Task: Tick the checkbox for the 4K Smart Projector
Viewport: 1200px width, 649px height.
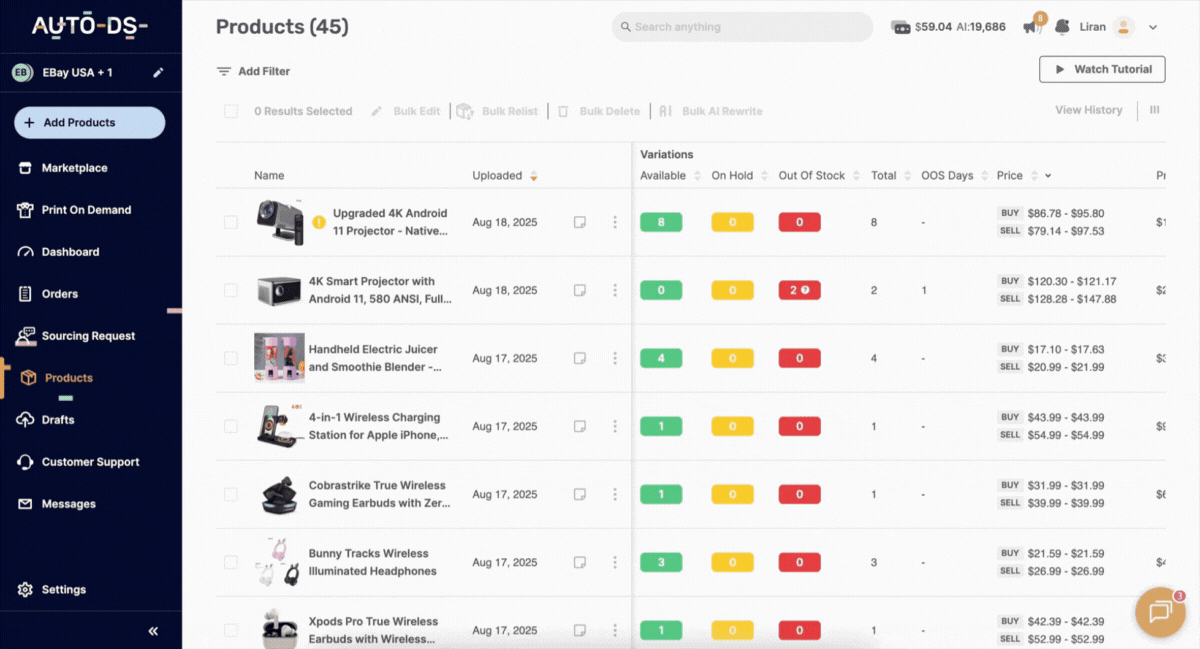Action: 231,290
